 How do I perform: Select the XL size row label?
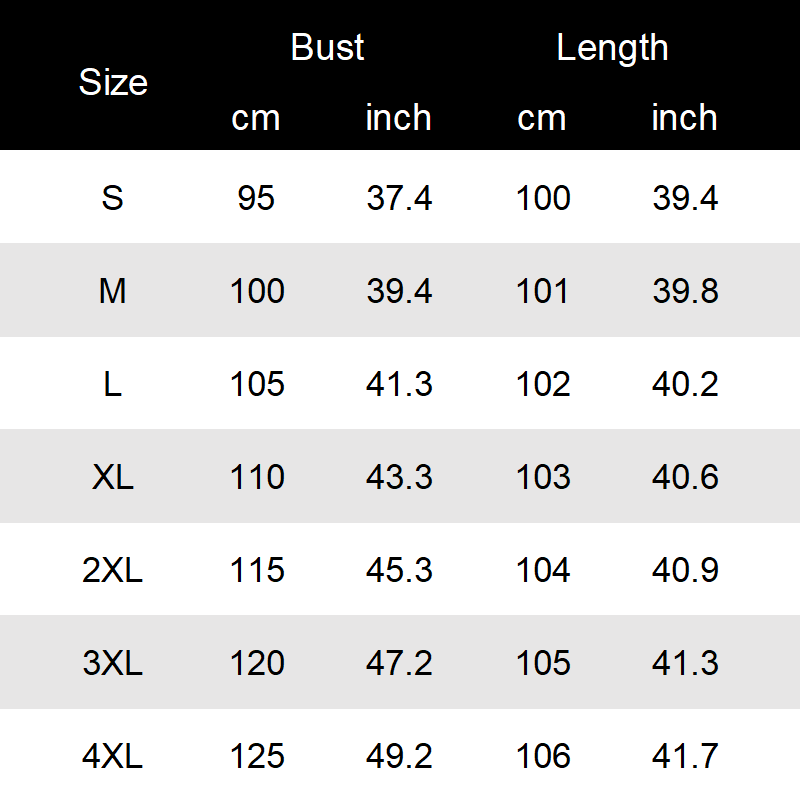coord(113,477)
